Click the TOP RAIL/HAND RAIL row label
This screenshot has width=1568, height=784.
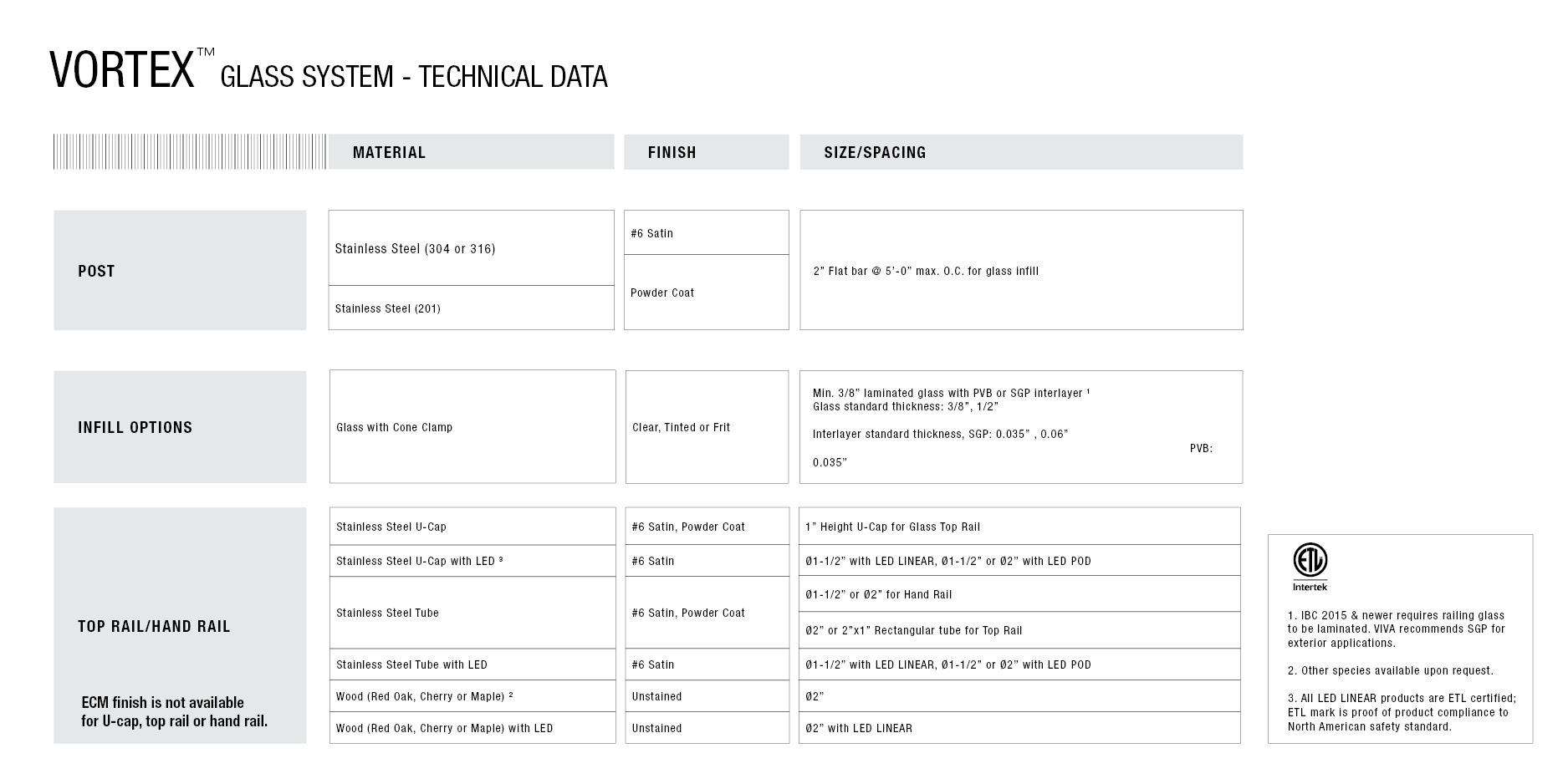(x=154, y=626)
